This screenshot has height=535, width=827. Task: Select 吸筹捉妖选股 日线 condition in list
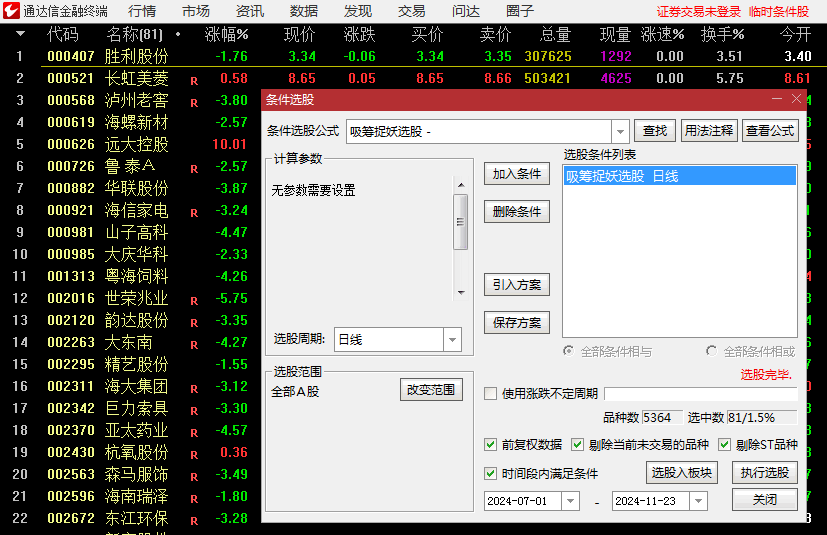(x=679, y=176)
